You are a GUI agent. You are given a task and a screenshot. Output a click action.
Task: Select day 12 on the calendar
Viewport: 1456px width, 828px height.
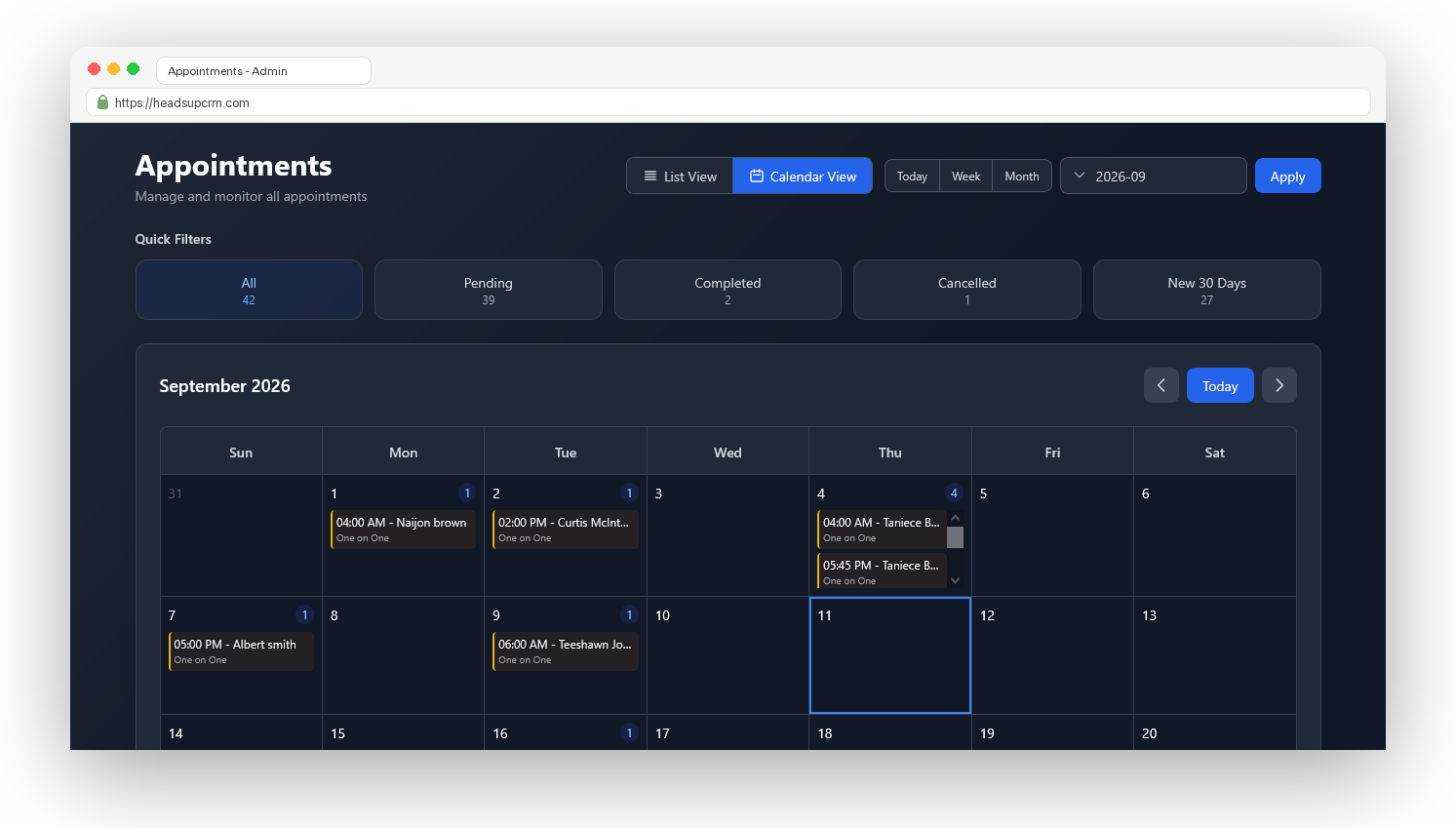pos(1052,655)
